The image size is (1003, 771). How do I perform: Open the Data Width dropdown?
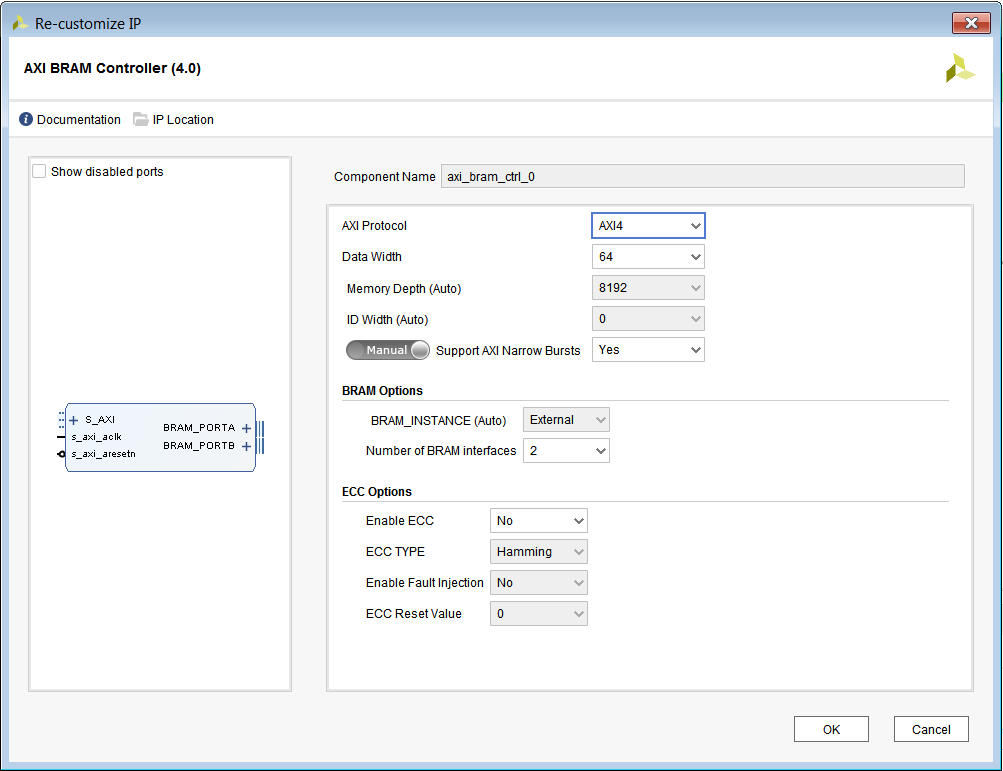pos(648,257)
